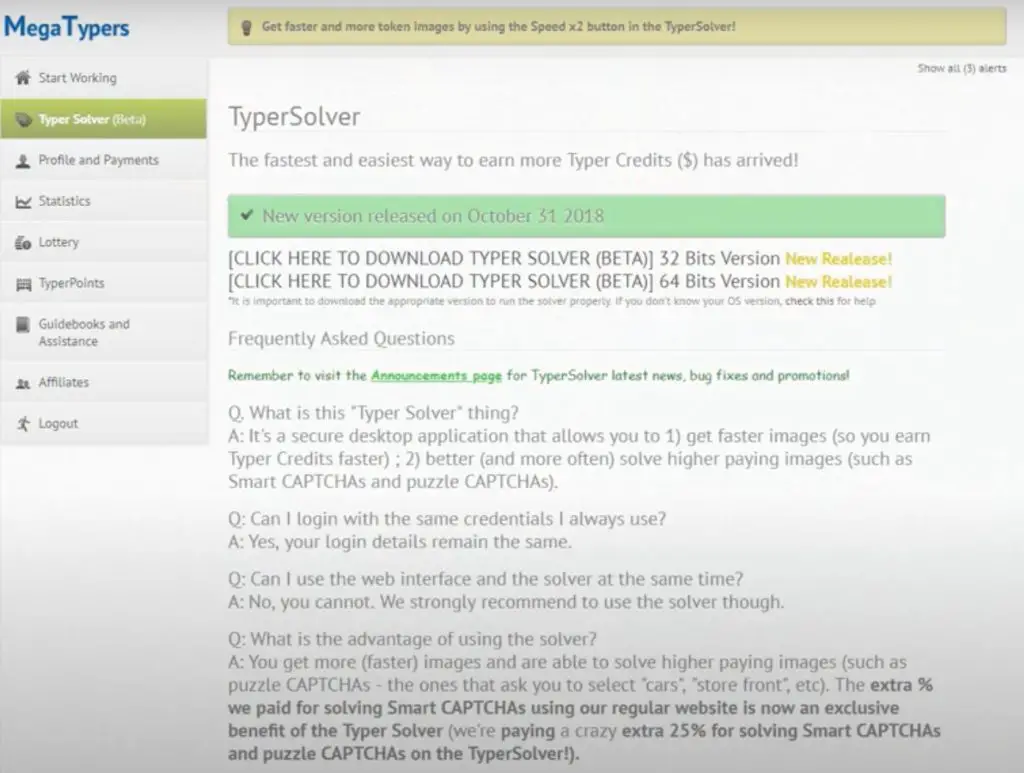1024x773 pixels.
Task: Open the Affiliates page
Action: pos(104,383)
